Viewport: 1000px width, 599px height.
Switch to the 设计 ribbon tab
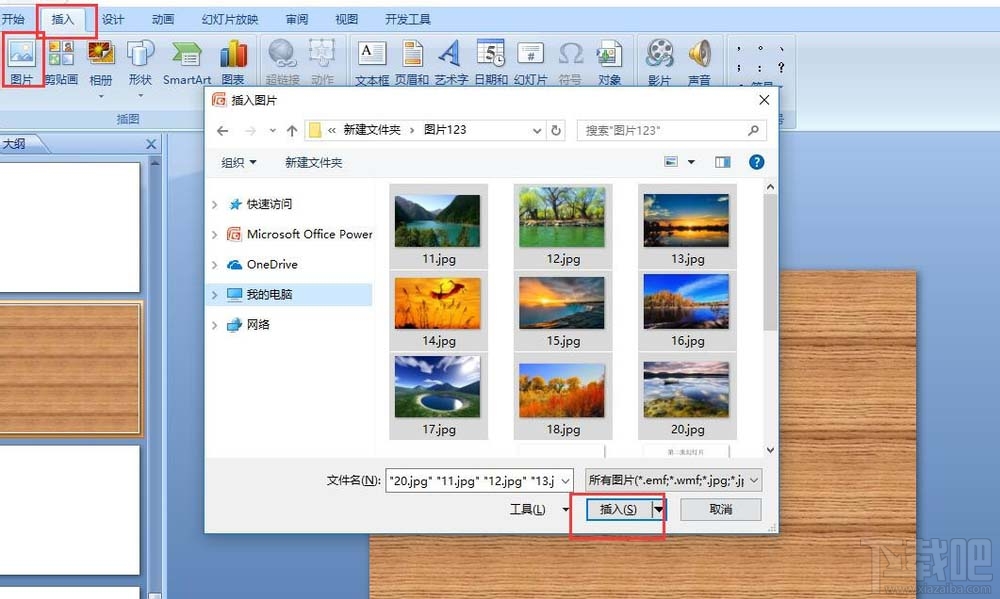112,17
